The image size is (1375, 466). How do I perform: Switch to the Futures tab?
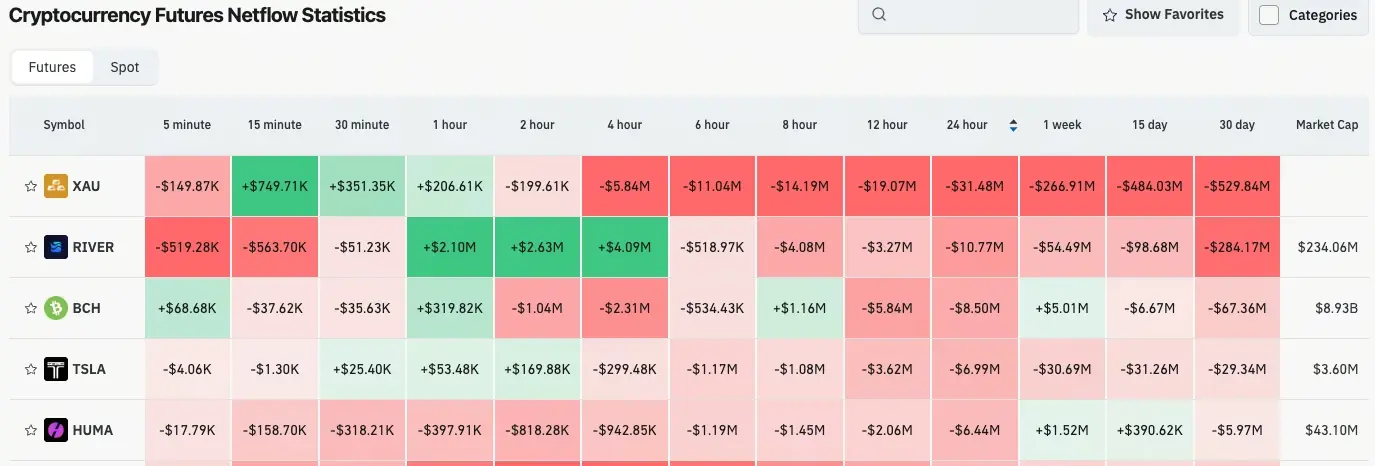pos(52,67)
